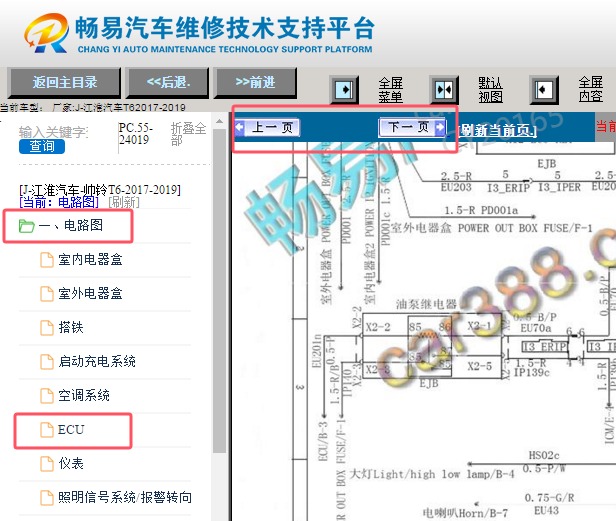
Task: Click document icon next to 照明信号系统
Action: tap(47, 498)
